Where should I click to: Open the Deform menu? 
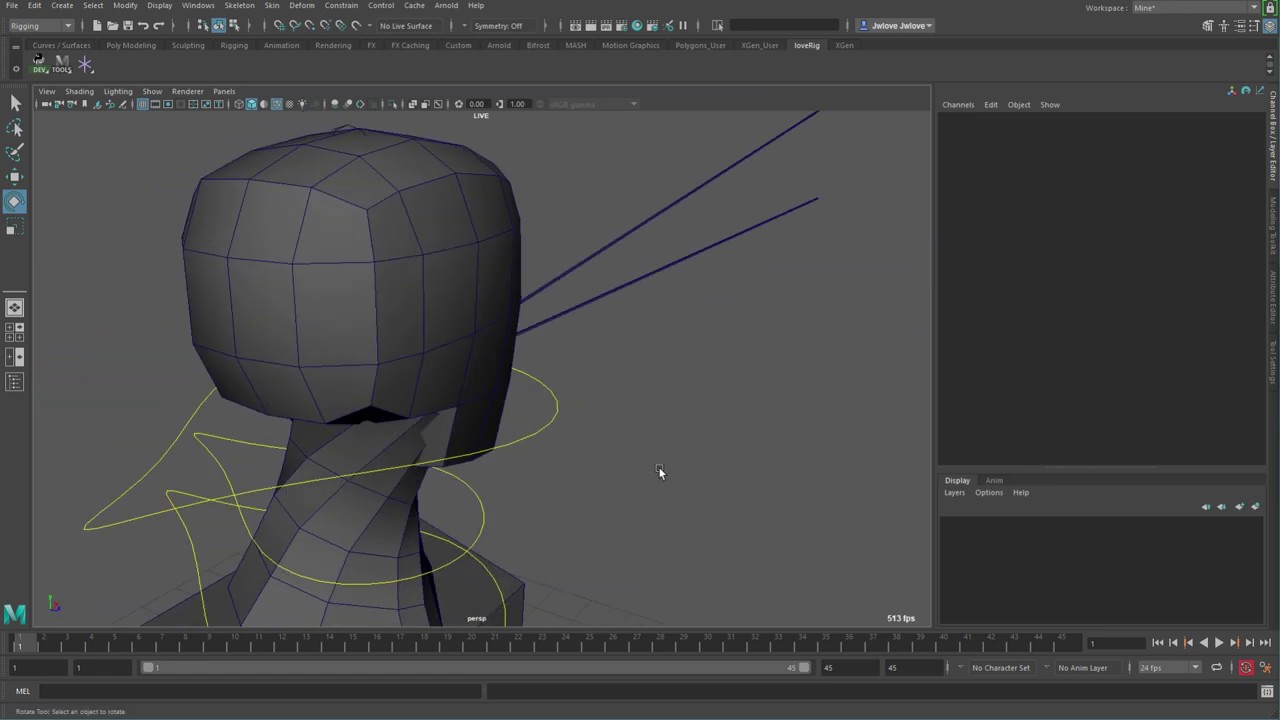301,5
